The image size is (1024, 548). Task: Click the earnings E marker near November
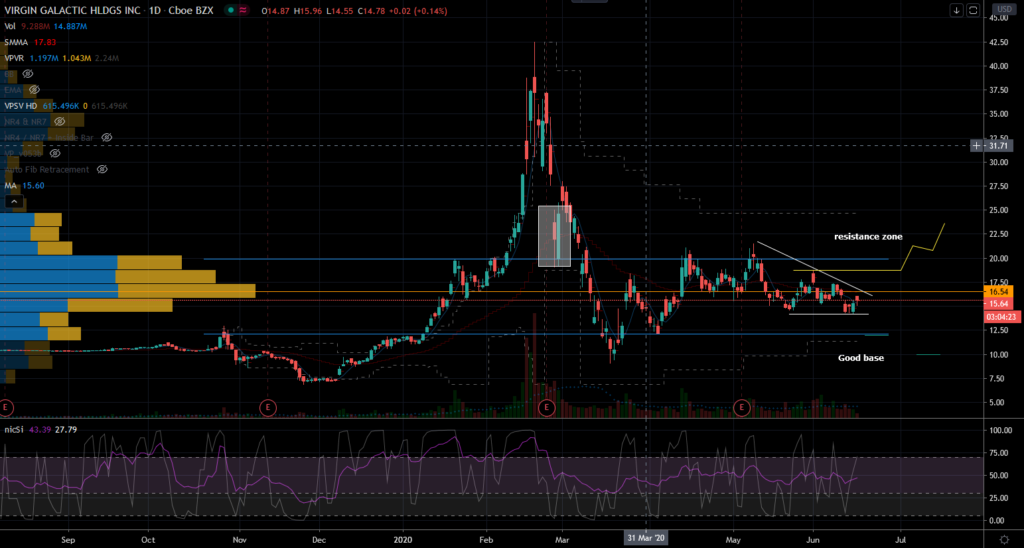tap(268, 408)
